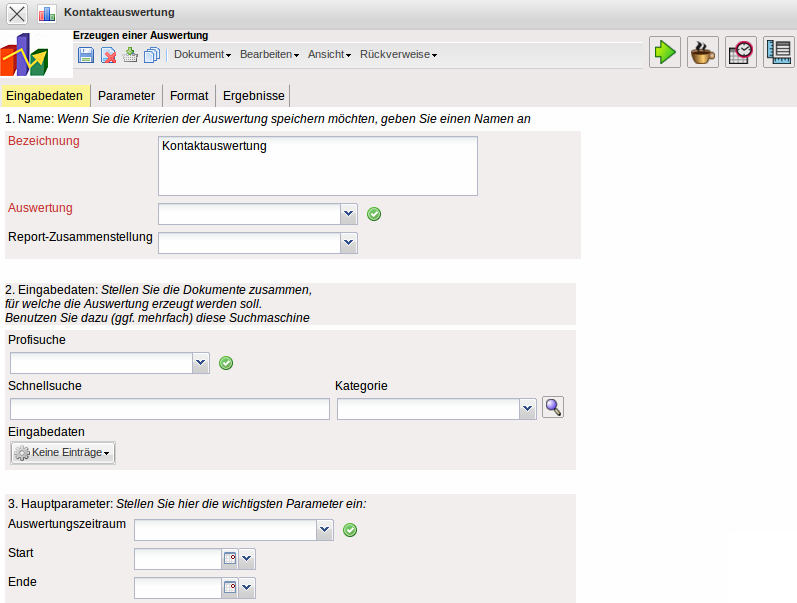This screenshot has width=797, height=603.
Task: Click into the Schnellsuche text field
Action: pos(169,409)
